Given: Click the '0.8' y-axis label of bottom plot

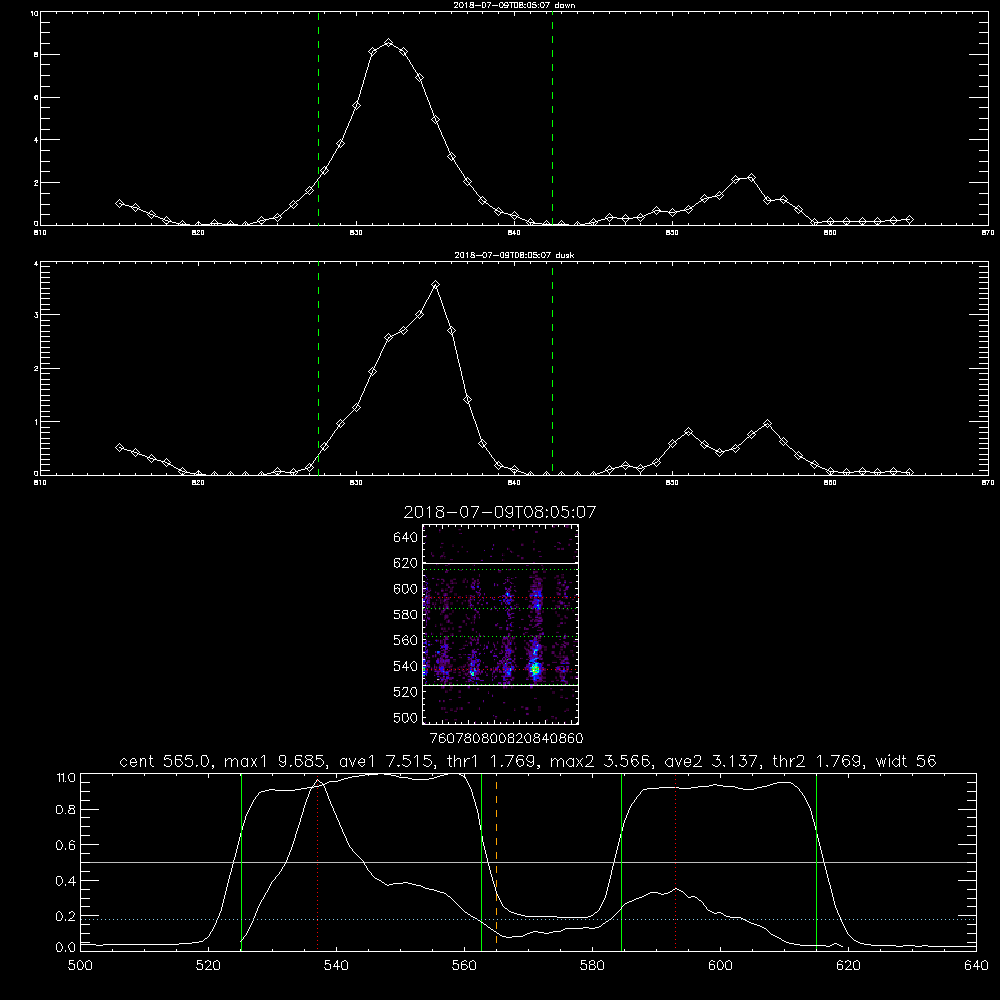Looking at the screenshot, I should [x=66, y=810].
